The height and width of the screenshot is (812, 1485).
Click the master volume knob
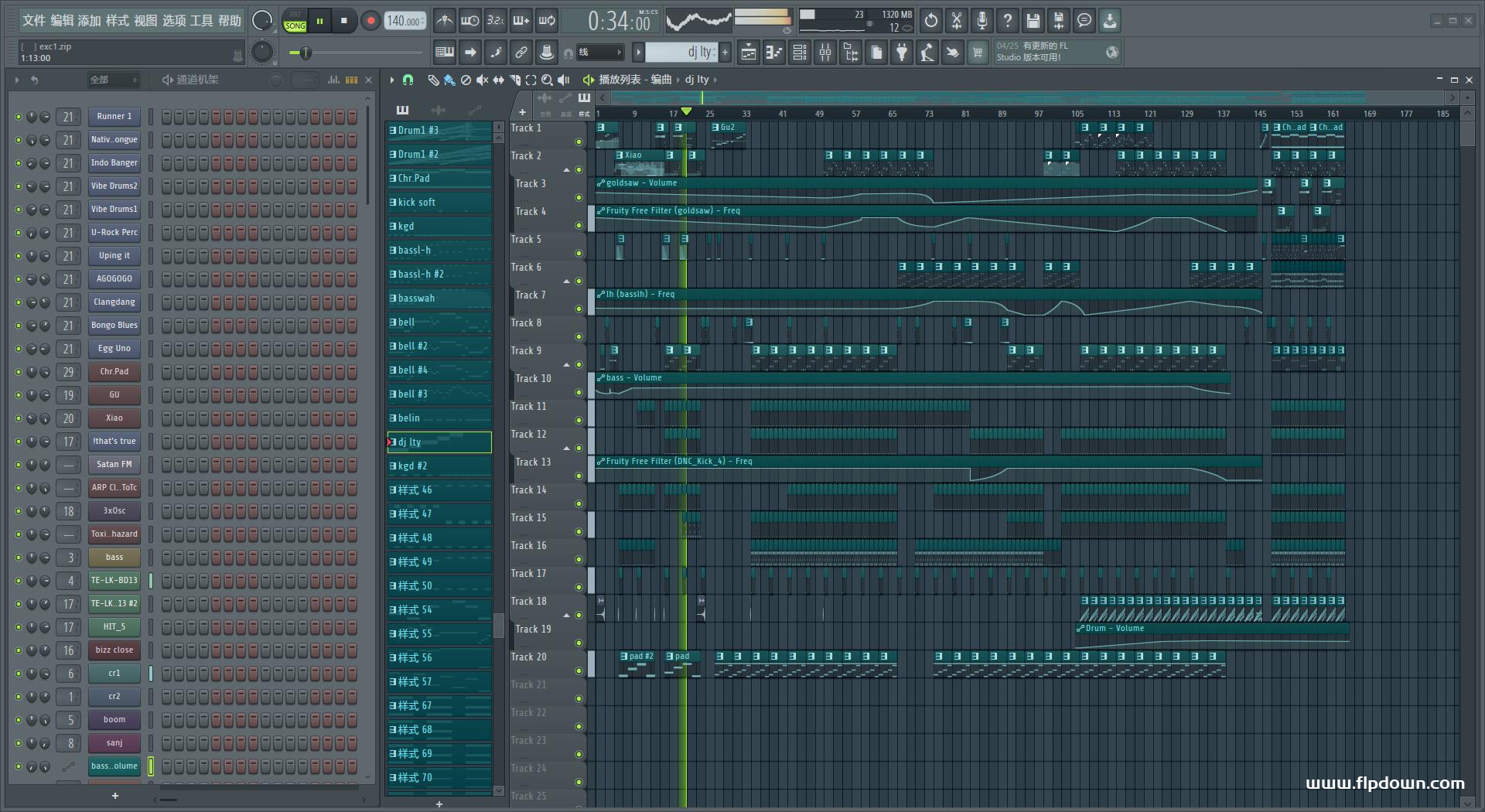pos(262,21)
